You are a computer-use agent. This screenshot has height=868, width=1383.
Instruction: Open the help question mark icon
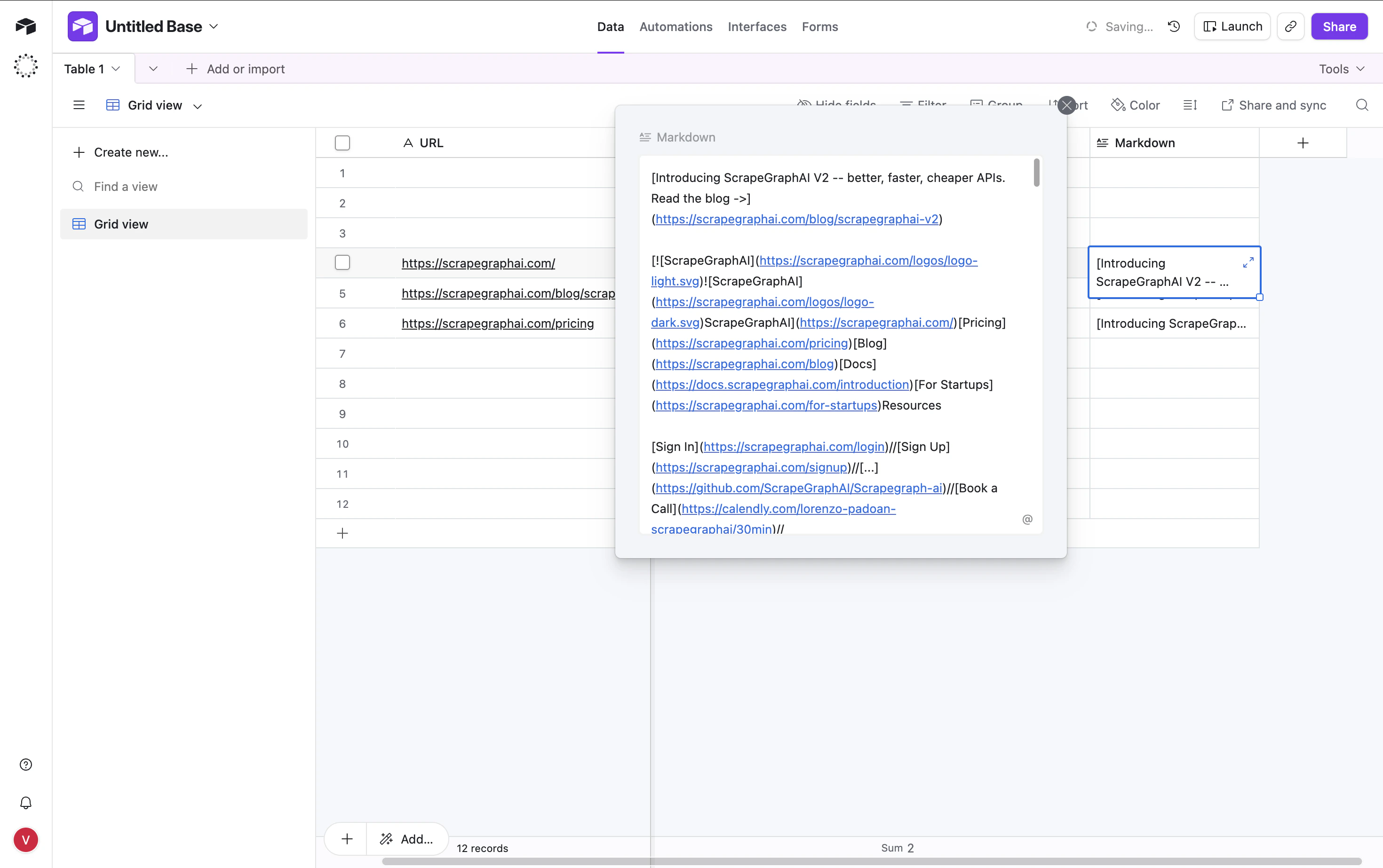click(26, 765)
